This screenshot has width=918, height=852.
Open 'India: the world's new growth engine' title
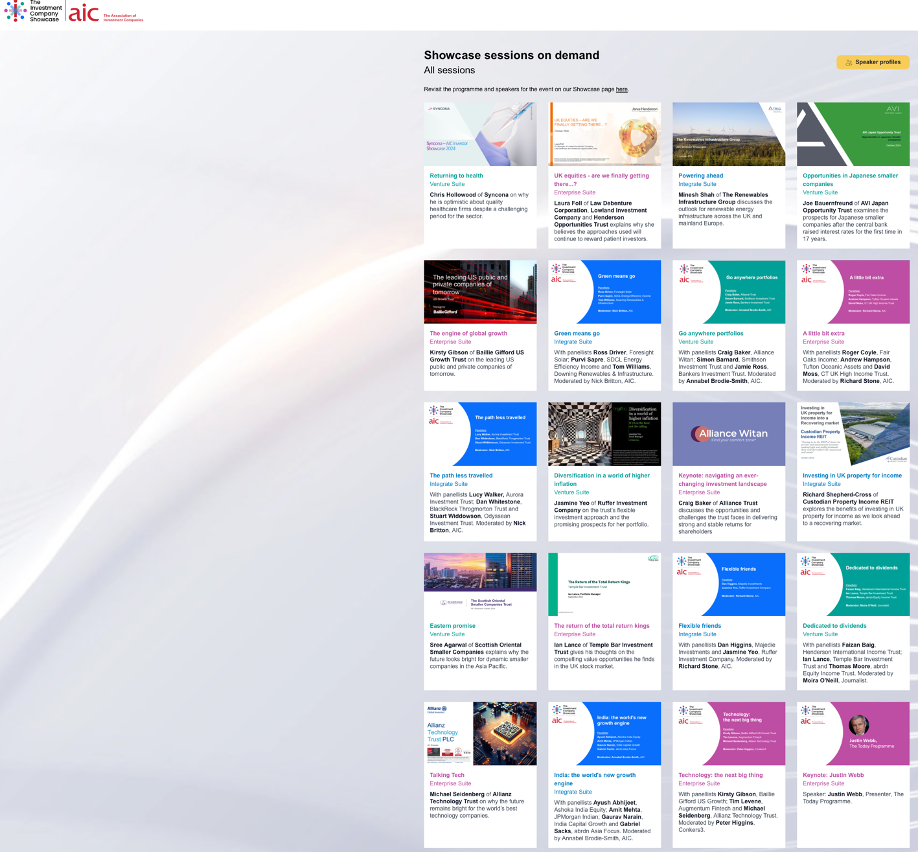coord(595,779)
